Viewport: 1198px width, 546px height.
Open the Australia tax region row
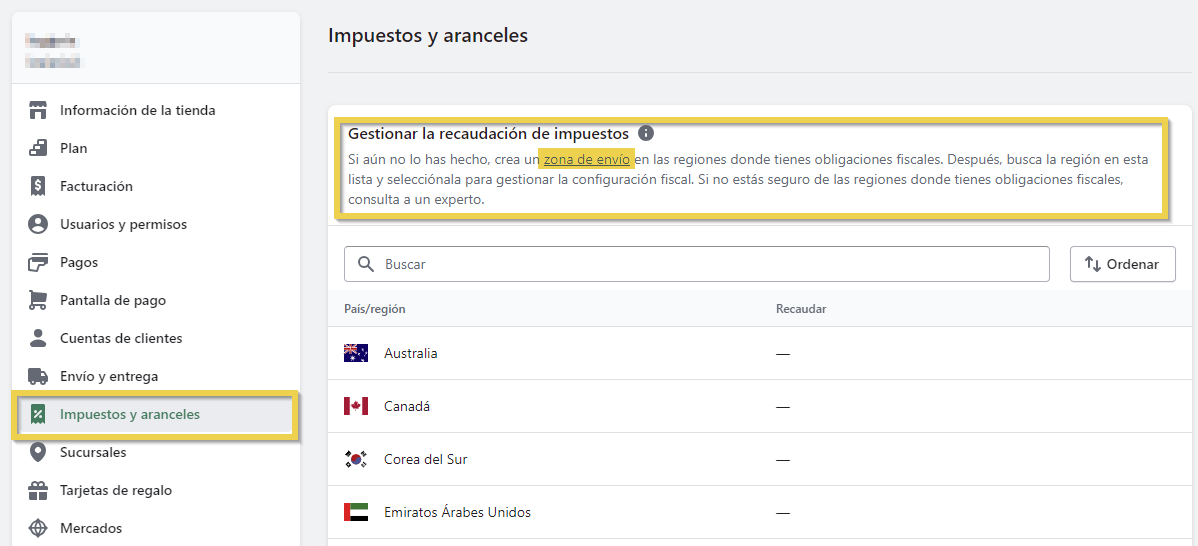[x=410, y=353]
